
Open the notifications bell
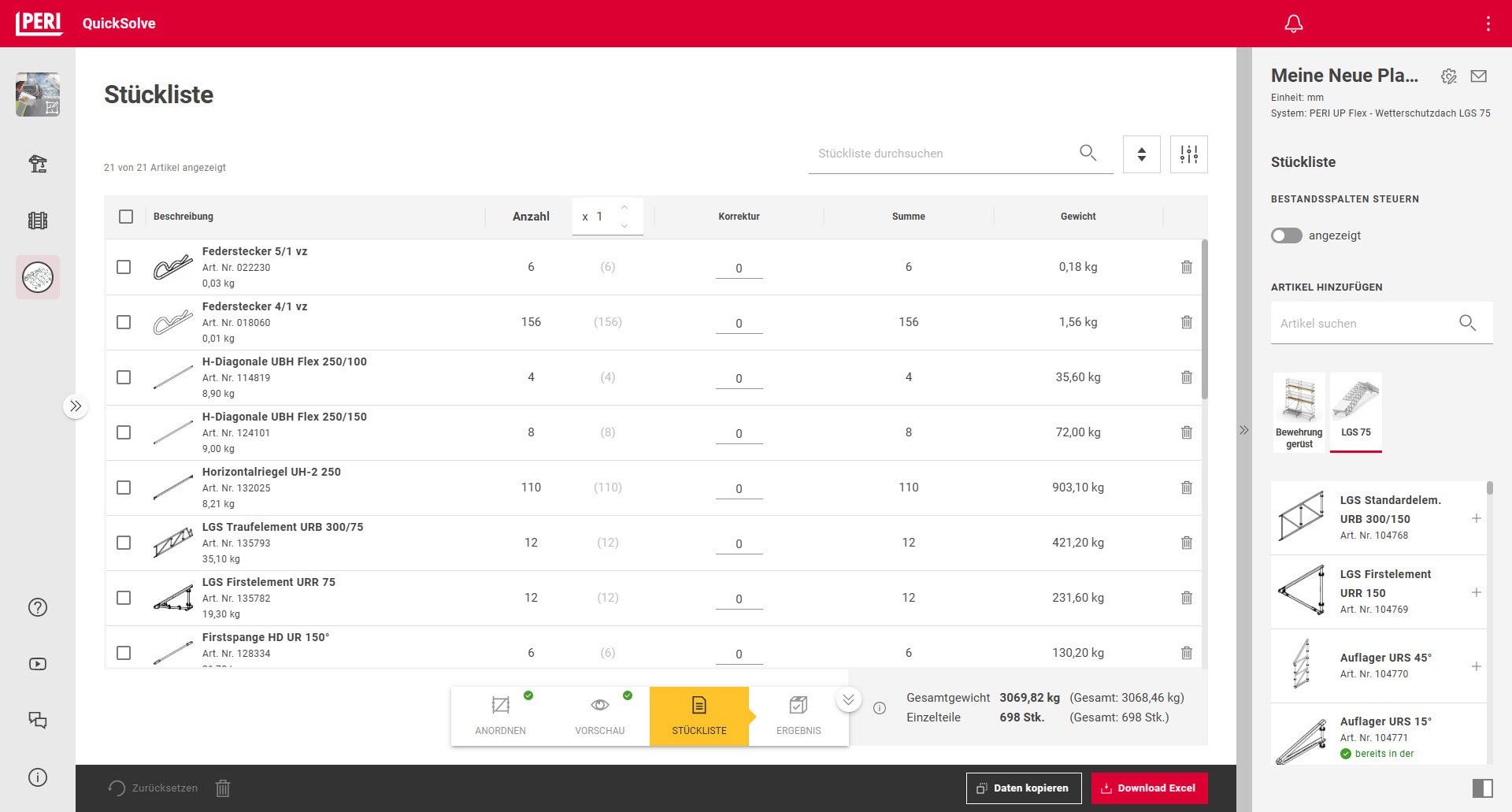point(1293,24)
